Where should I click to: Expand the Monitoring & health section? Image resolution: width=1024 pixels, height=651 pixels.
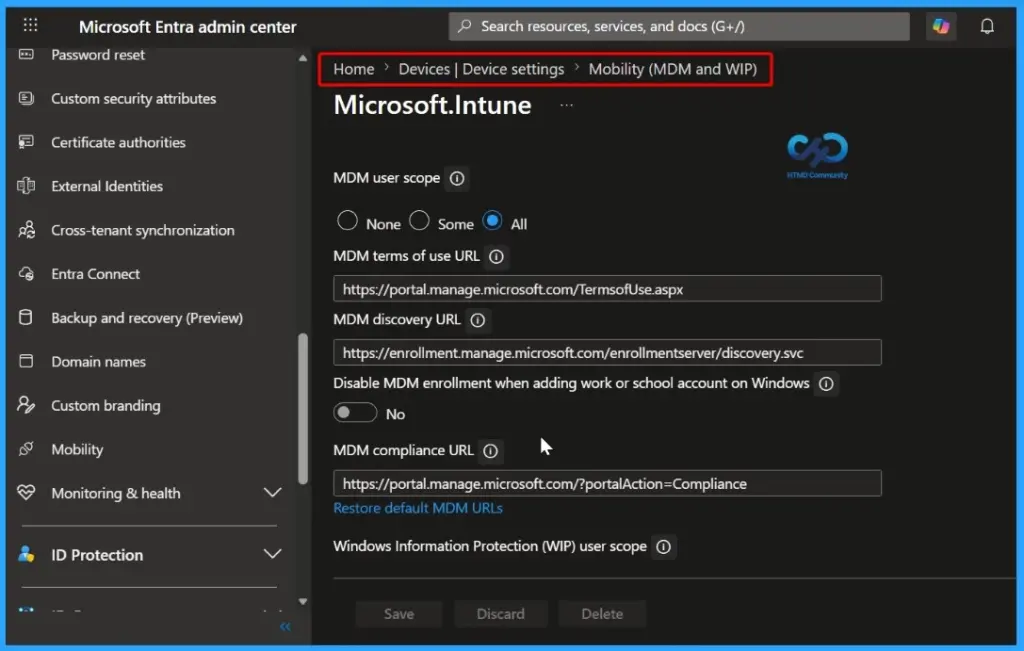click(272, 492)
